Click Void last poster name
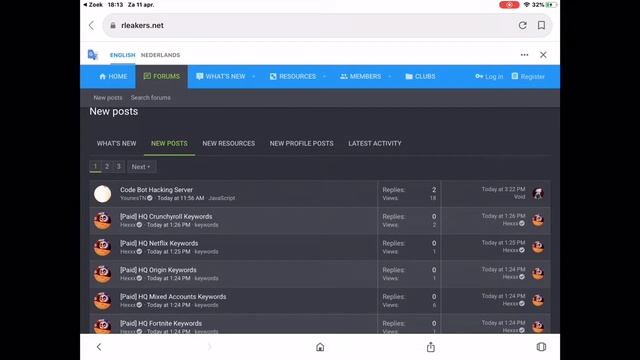Screen dimensions: 640x360 tap(520, 197)
